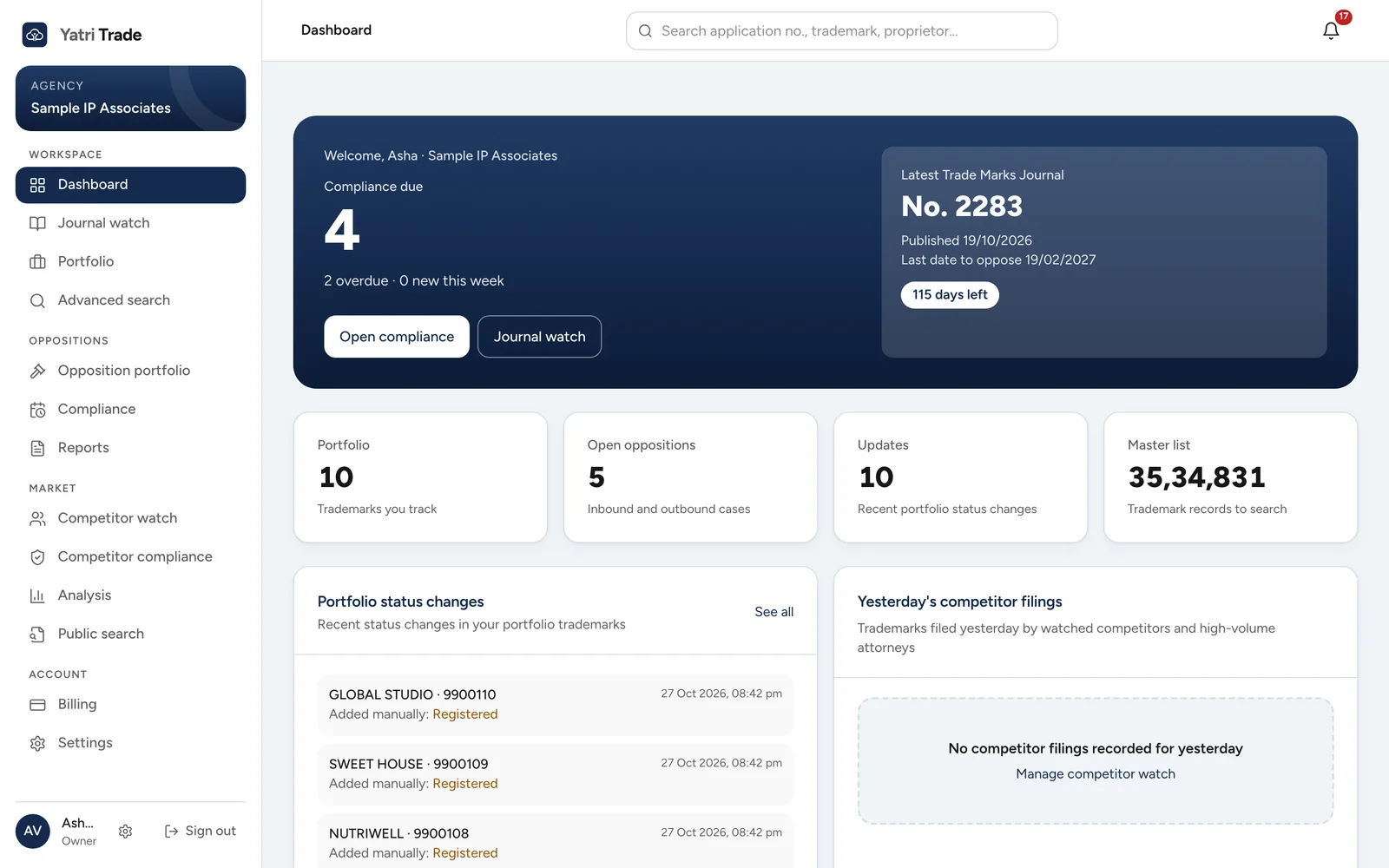Open Opposition portfolio in the sidebar
Image resolution: width=1389 pixels, height=868 pixels.
click(x=130, y=371)
